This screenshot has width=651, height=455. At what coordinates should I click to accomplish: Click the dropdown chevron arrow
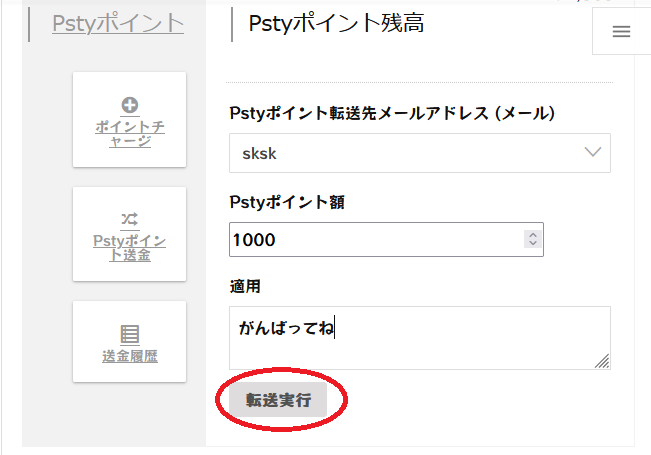(x=592, y=152)
